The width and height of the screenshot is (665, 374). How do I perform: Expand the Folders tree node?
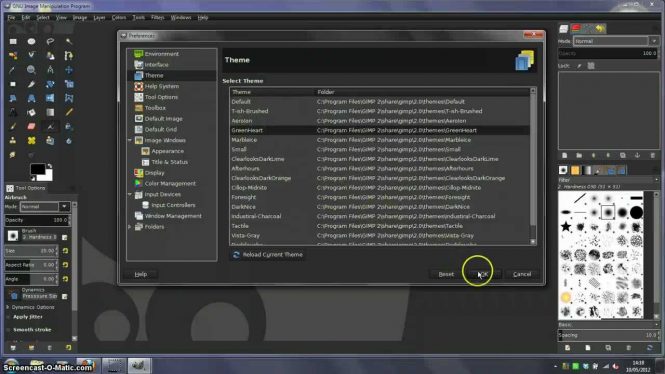point(130,227)
